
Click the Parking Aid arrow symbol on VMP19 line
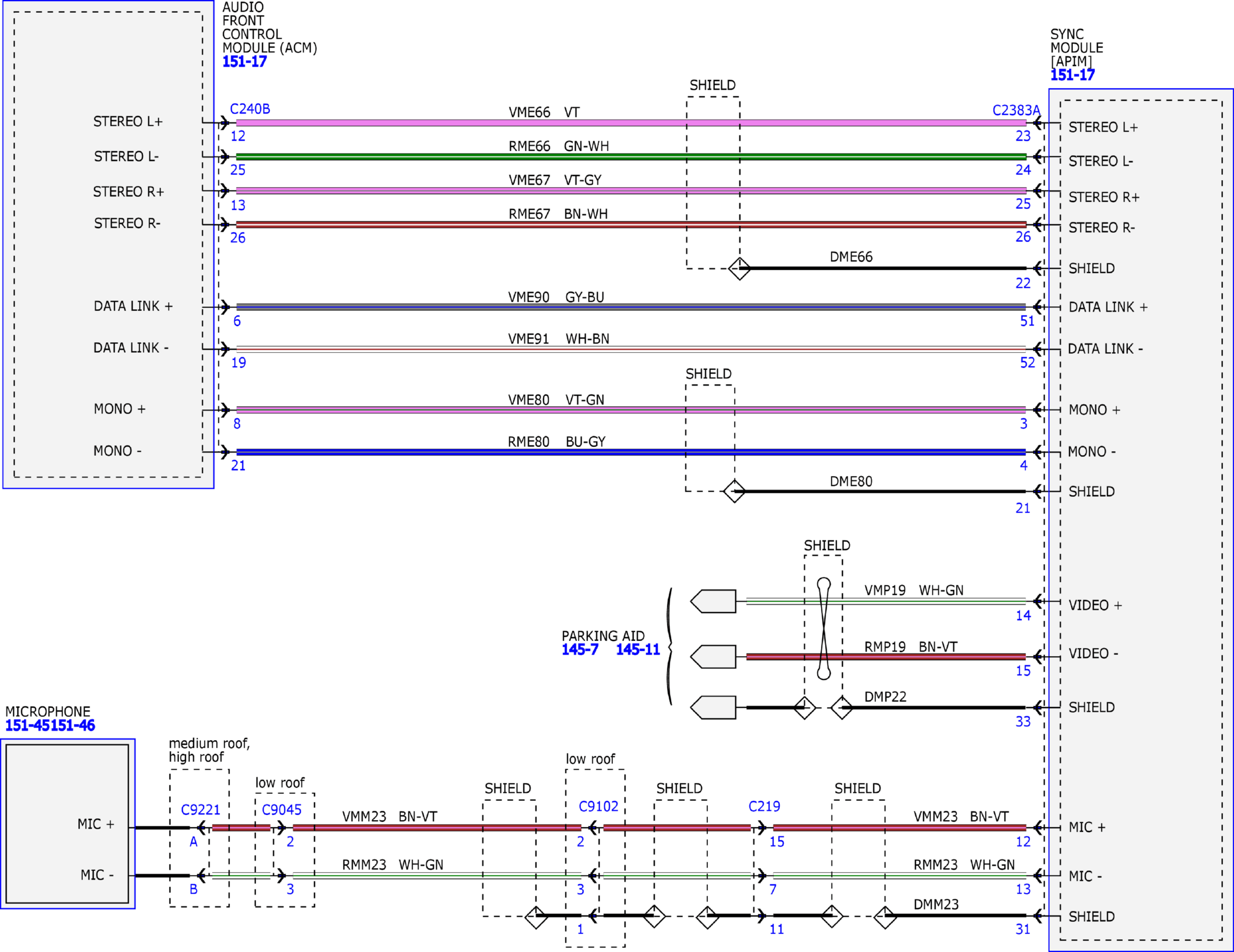coord(713,601)
